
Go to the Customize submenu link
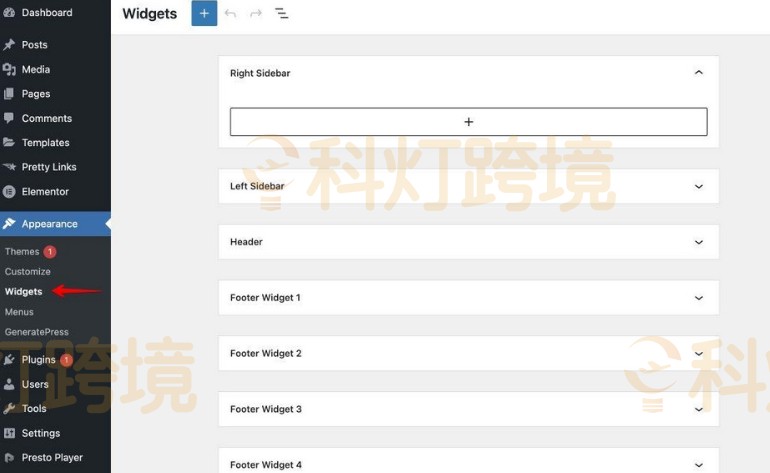pyautogui.click(x=27, y=272)
